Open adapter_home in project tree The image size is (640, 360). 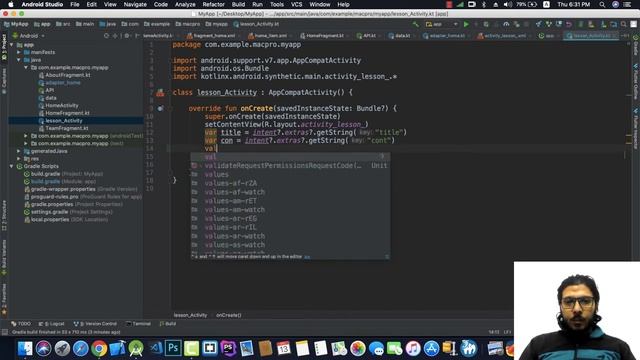click(x=60, y=83)
